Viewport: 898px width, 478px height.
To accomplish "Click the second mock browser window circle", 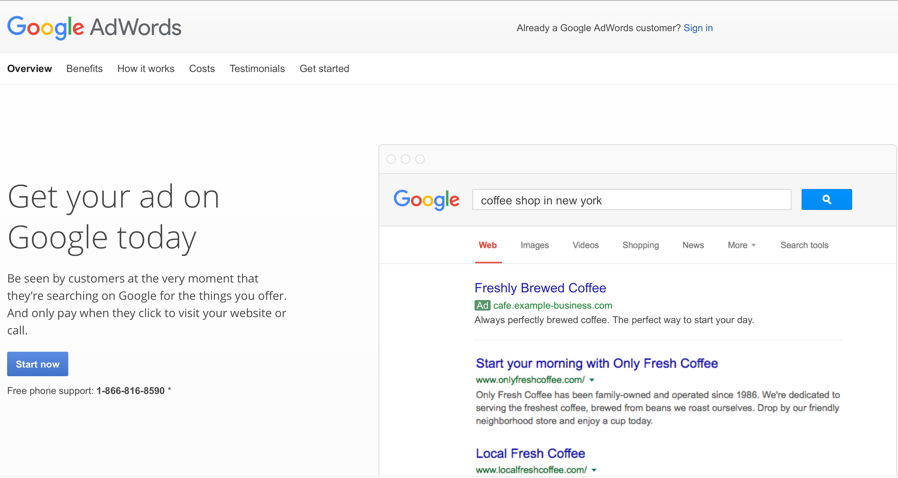I will pos(405,159).
